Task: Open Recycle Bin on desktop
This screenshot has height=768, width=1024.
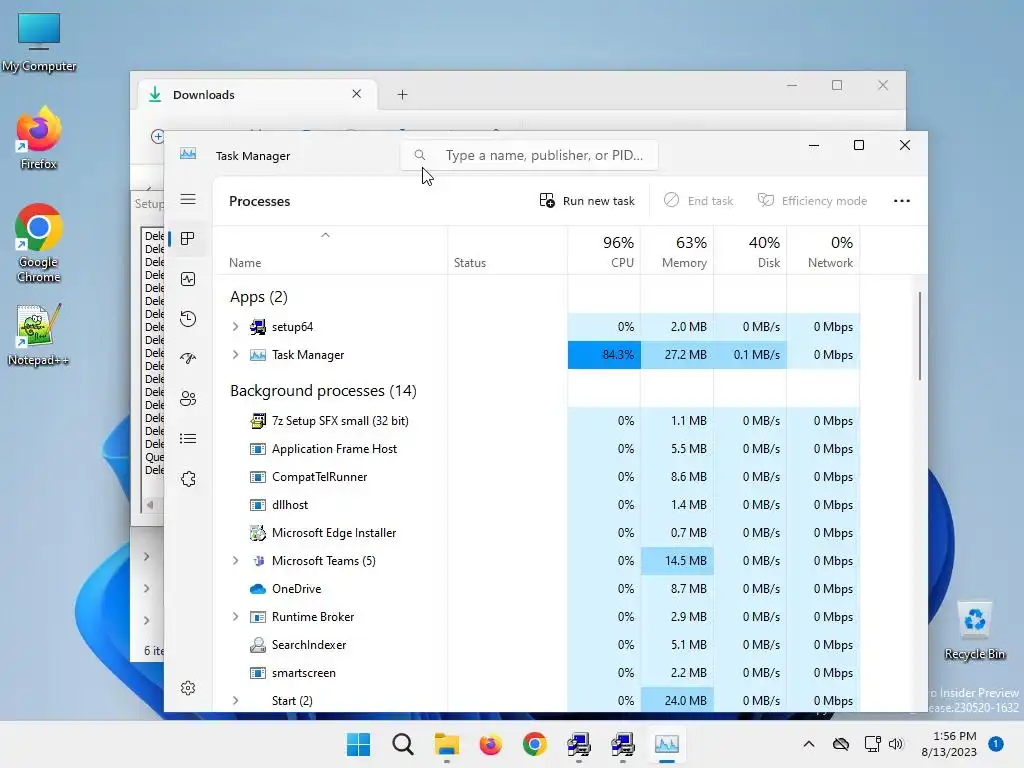Action: (974, 630)
